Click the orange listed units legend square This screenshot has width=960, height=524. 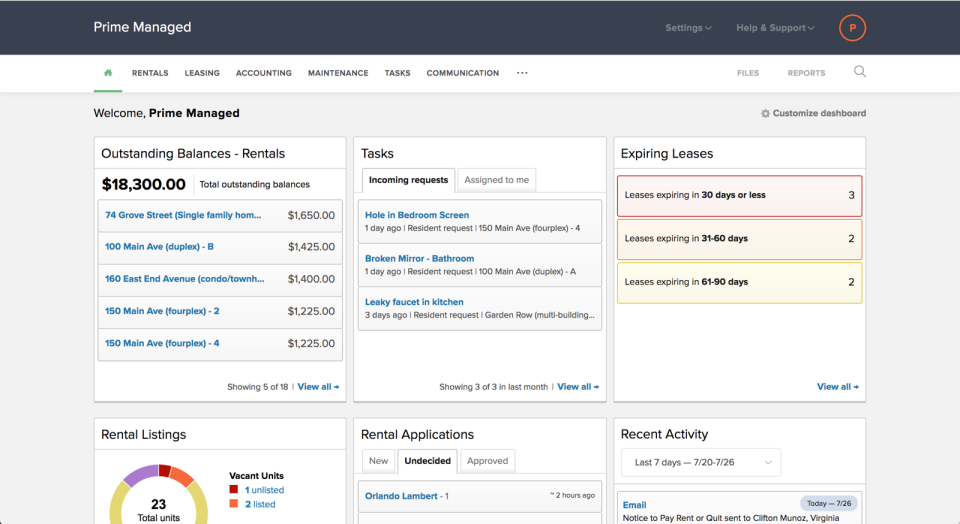point(233,503)
